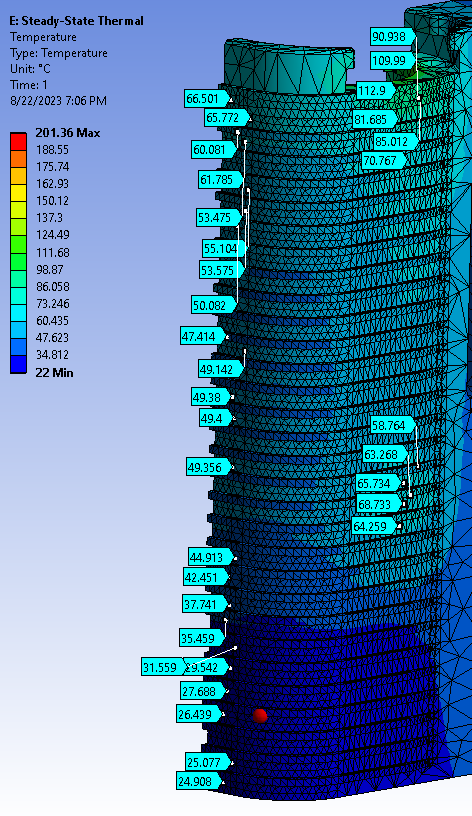Click the 81.685 probe label
Image resolution: width=472 pixels, height=816 pixels.
[x=375, y=120]
